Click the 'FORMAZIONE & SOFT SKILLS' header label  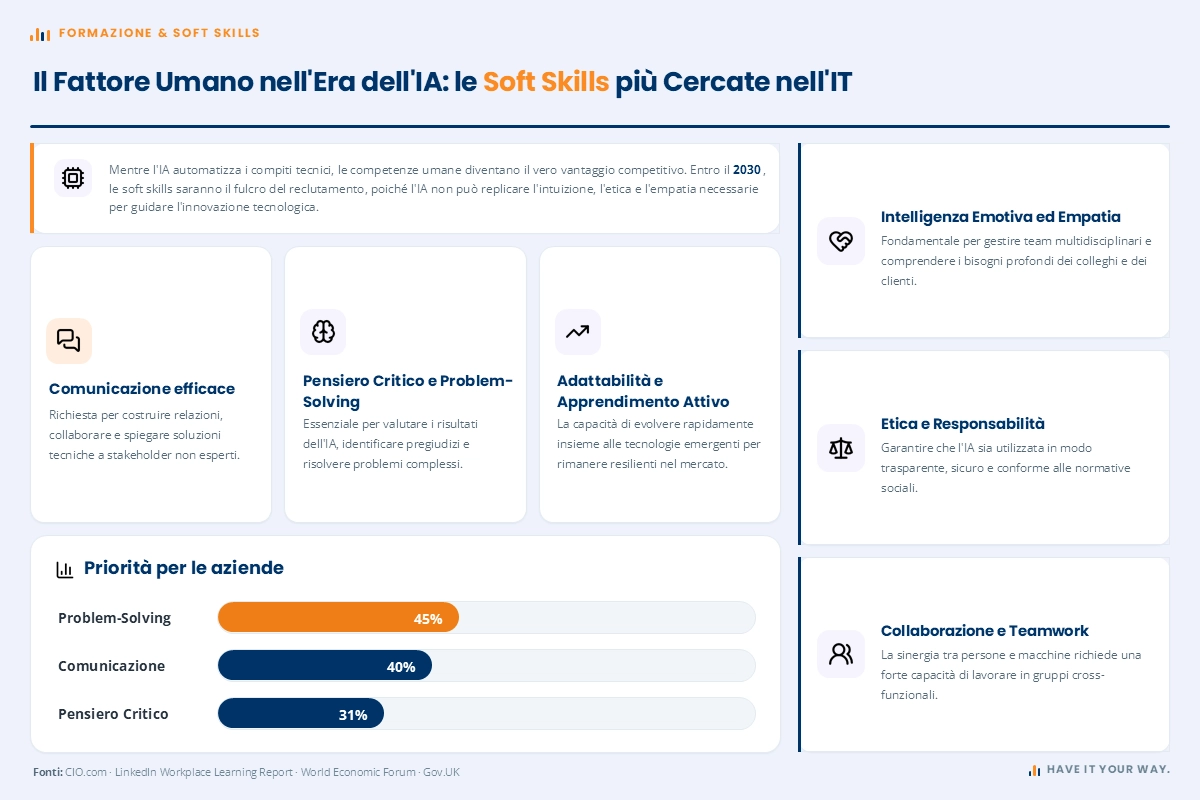pyautogui.click(x=159, y=33)
